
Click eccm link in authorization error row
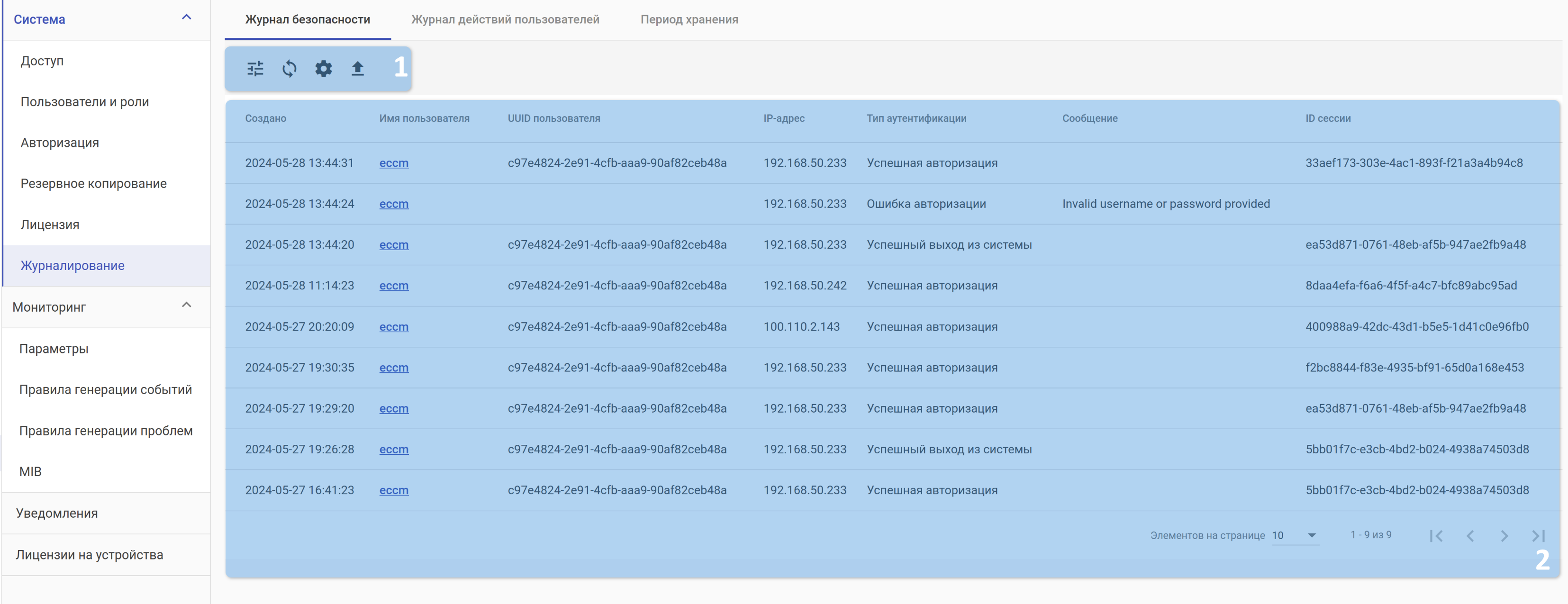[393, 204]
